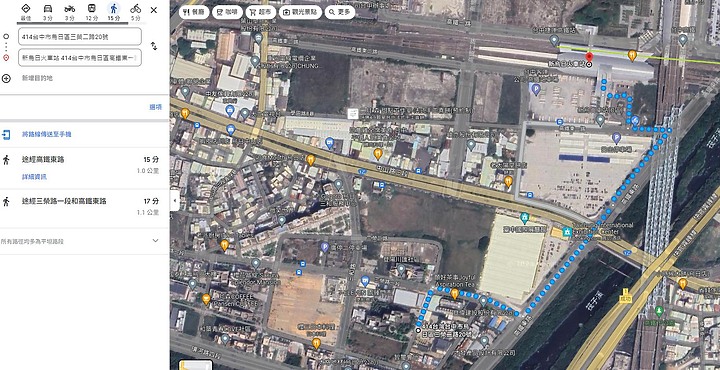Click the origin address input field
Viewport: 720px width, 370px height.
pos(79,36)
